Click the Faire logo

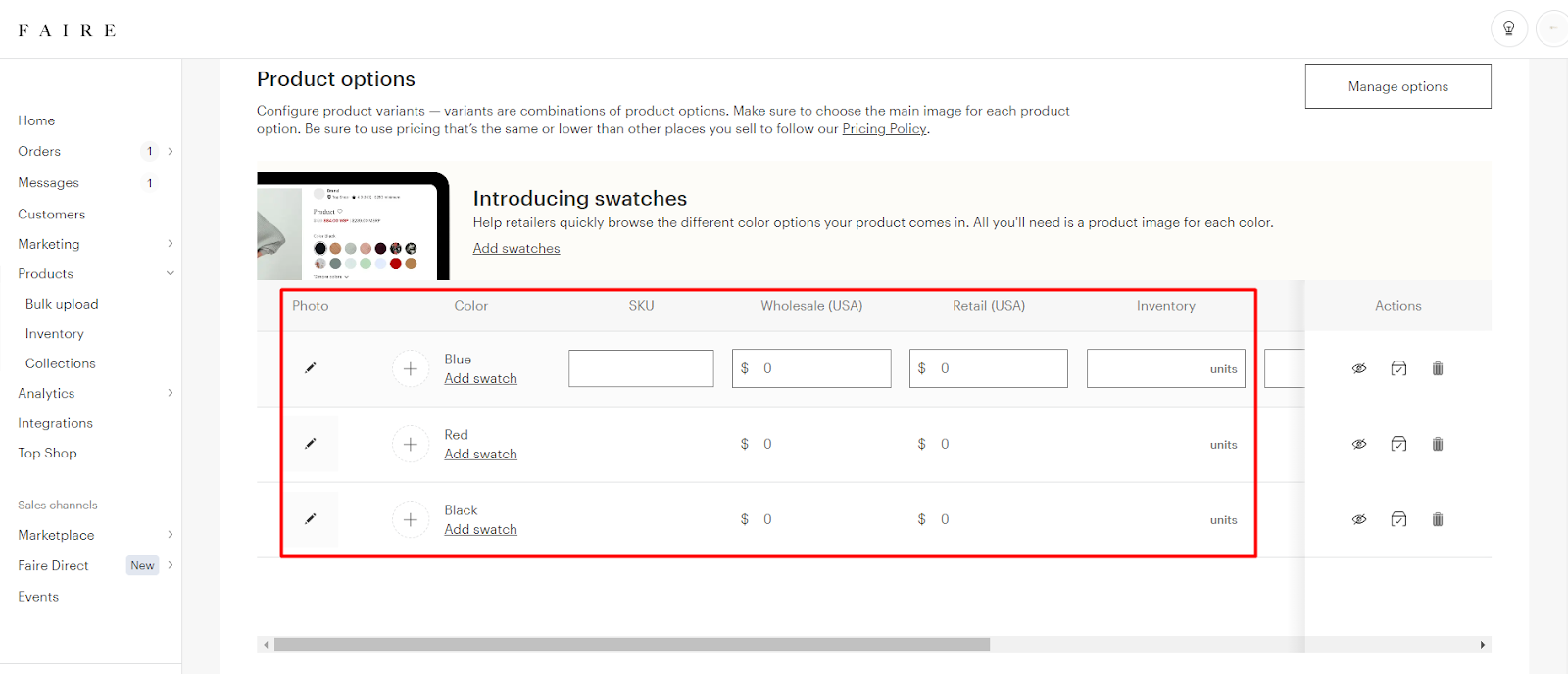pos(67,30)
